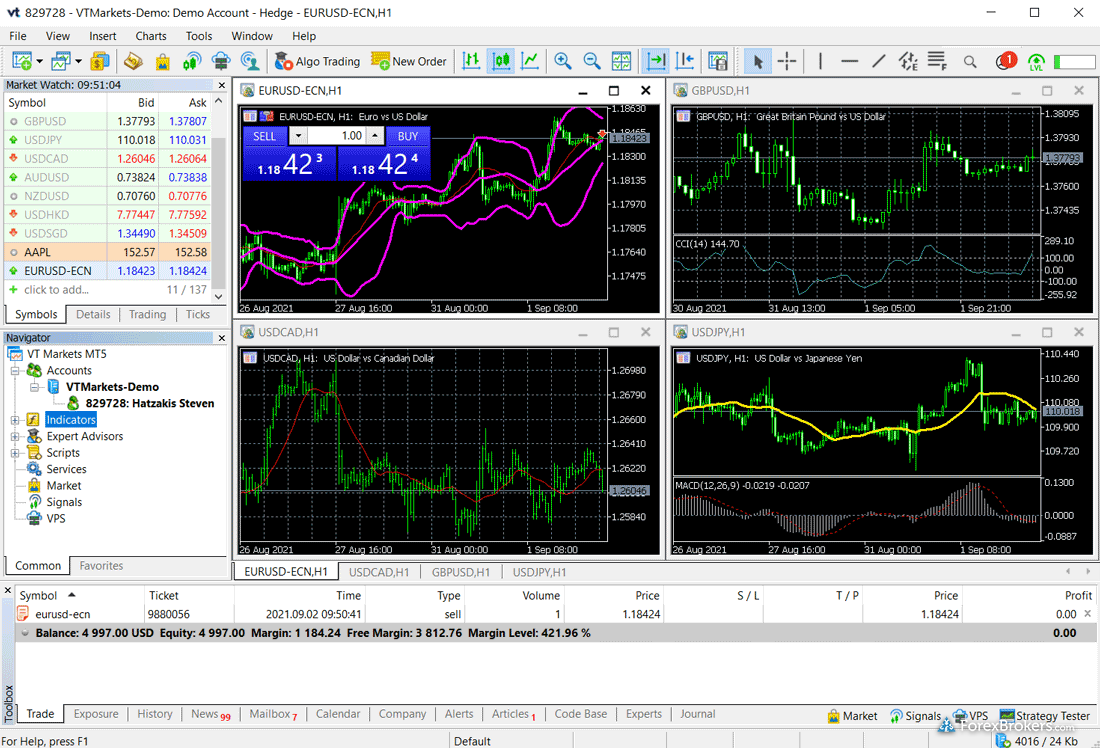The width and height of the screenshot is (1100, 748).
Task: Expand the Indicators tree node
Action: tap(15, 420)
